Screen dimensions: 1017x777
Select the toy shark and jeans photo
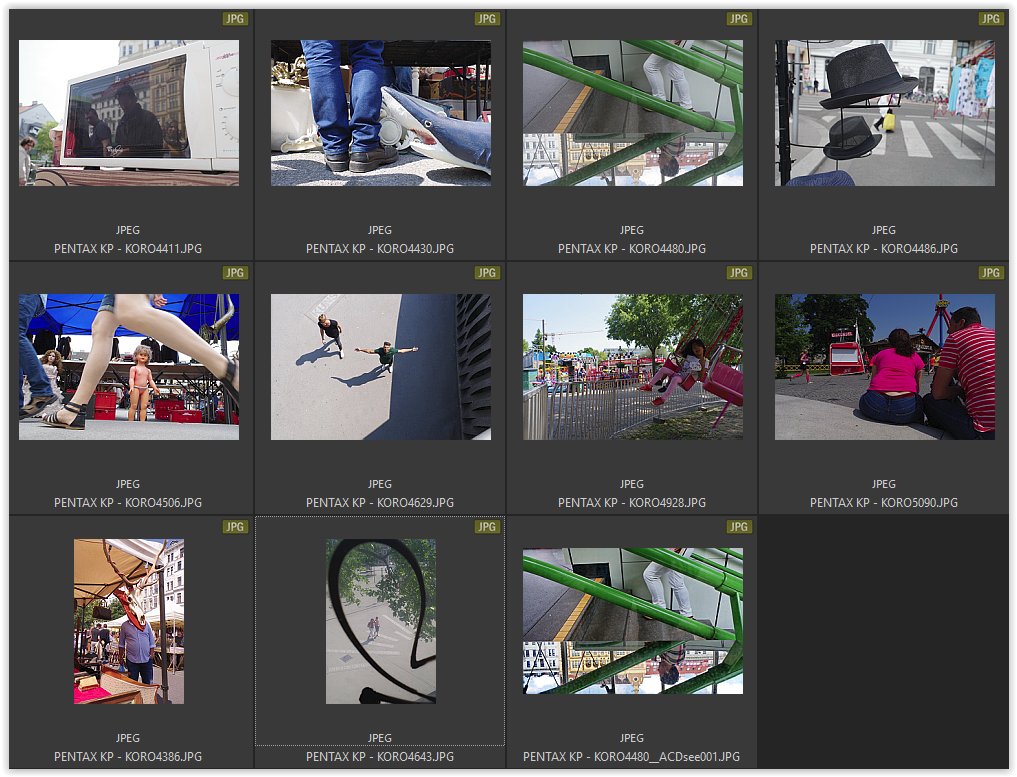click(381, 113)
